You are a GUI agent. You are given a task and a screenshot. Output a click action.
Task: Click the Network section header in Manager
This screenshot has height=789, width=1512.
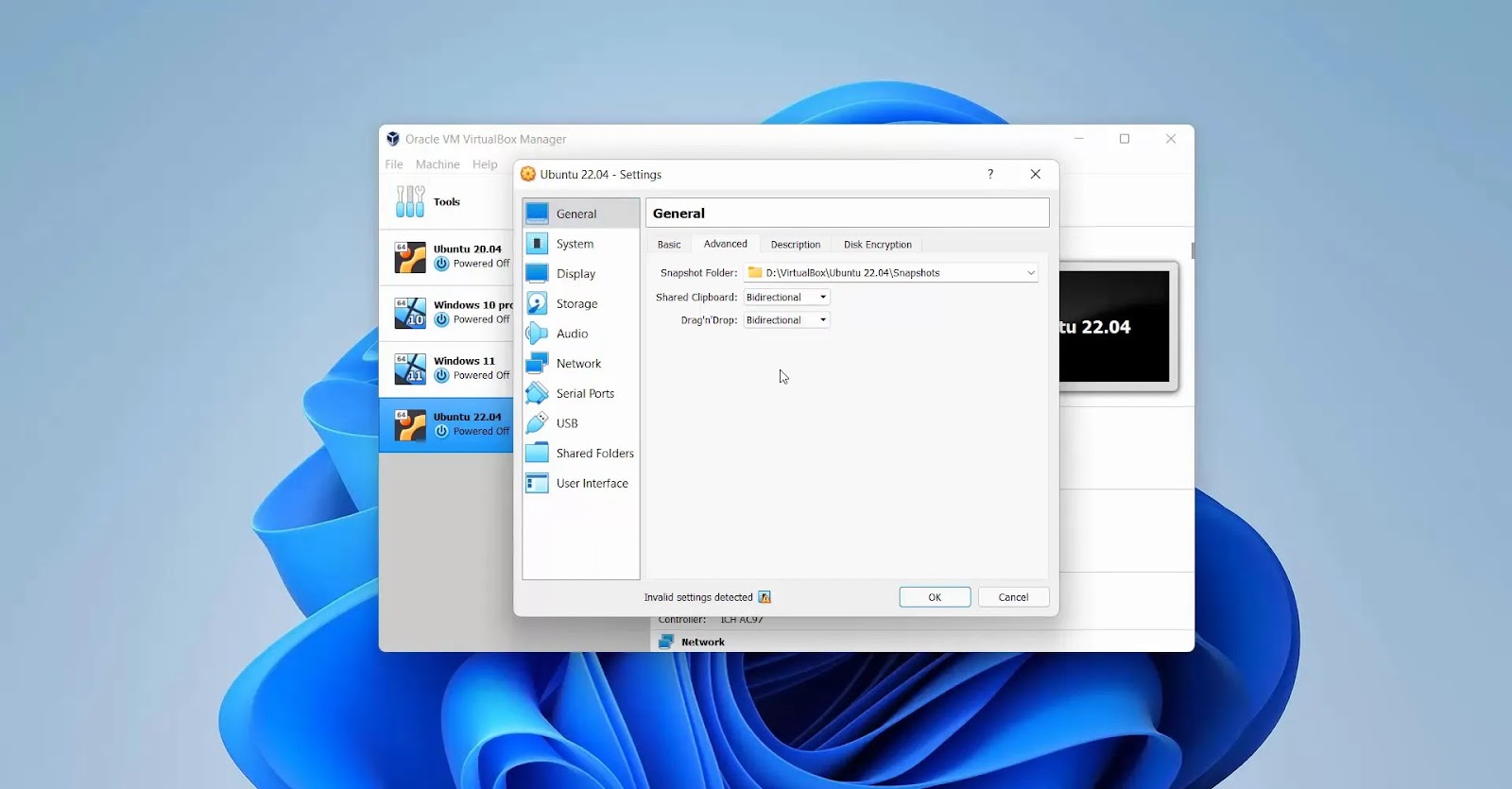[703, 642]
